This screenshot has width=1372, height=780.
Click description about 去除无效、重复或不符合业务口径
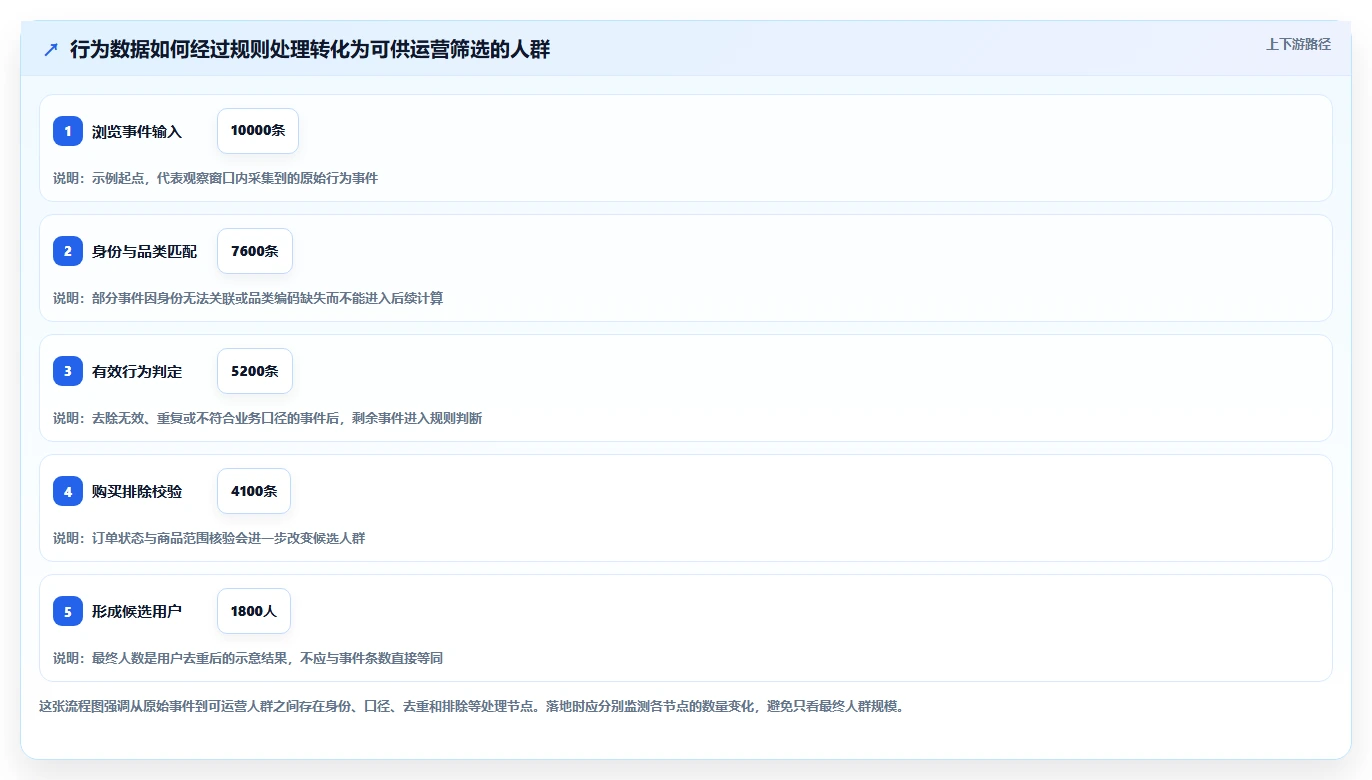pos(267,418)
